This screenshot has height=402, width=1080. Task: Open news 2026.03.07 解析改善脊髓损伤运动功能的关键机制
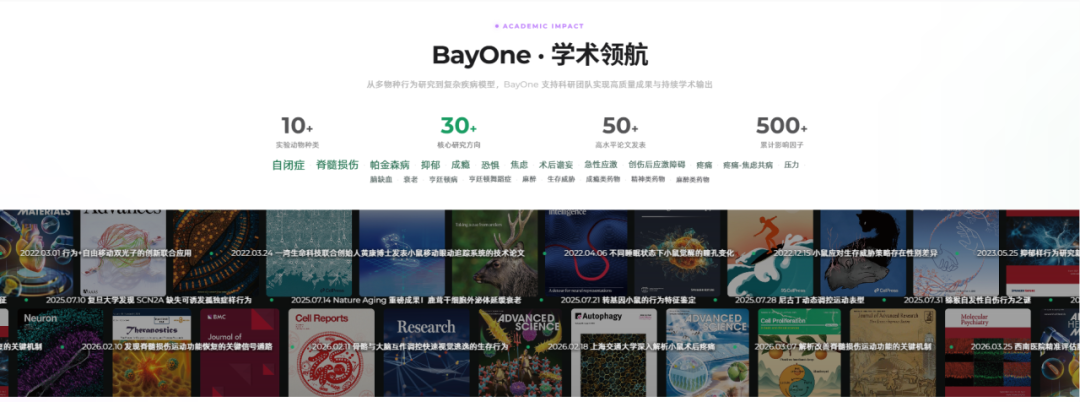point(843,347)
